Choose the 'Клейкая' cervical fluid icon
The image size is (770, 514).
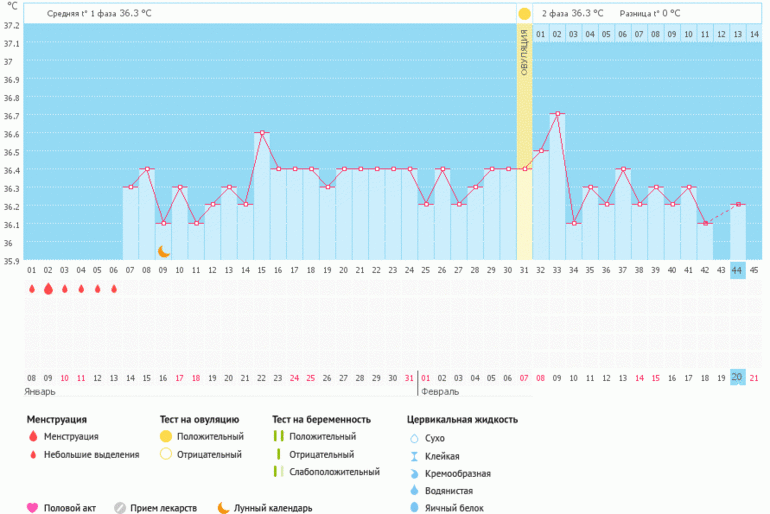tap(414, 455)
